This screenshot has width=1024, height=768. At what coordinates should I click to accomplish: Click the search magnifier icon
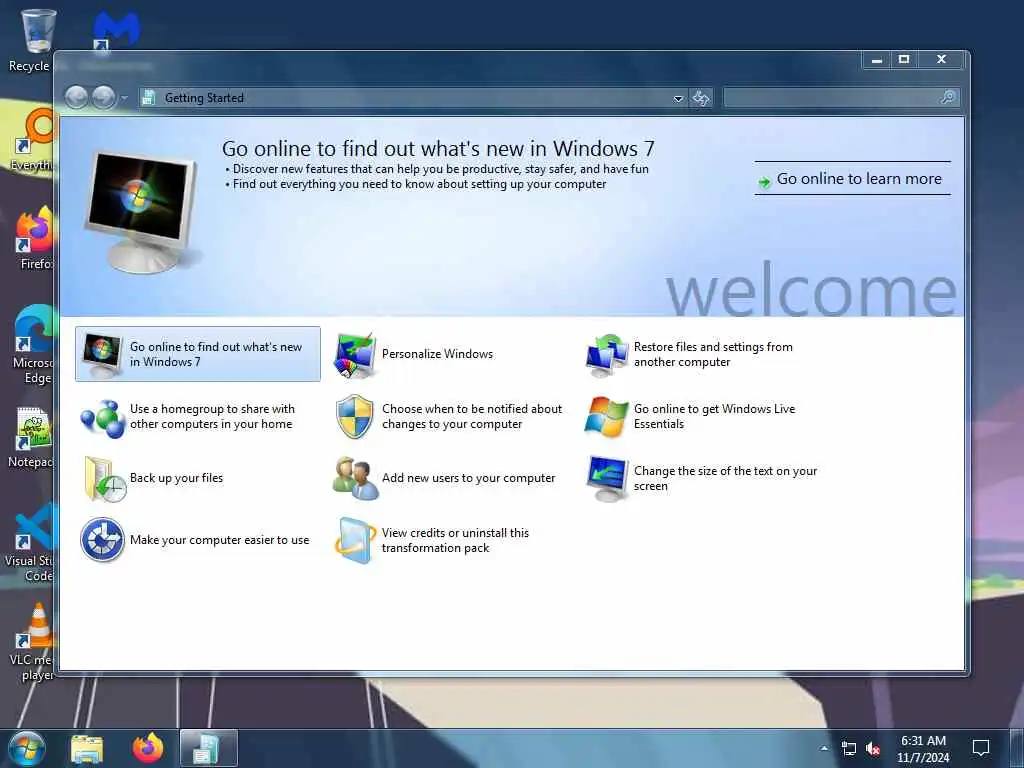point(948,97)
